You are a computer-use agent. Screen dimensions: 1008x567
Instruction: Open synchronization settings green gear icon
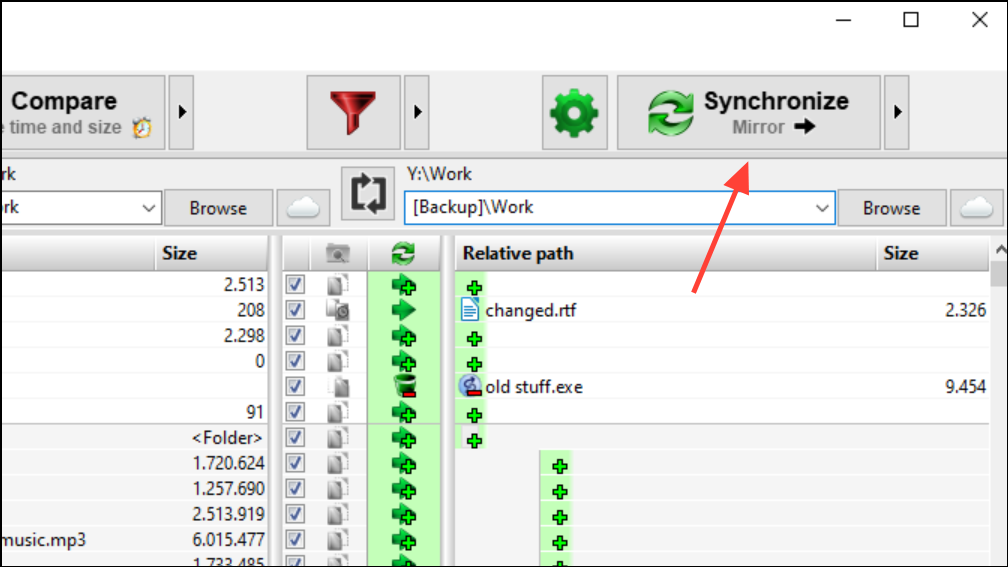[x=574, y=112]
